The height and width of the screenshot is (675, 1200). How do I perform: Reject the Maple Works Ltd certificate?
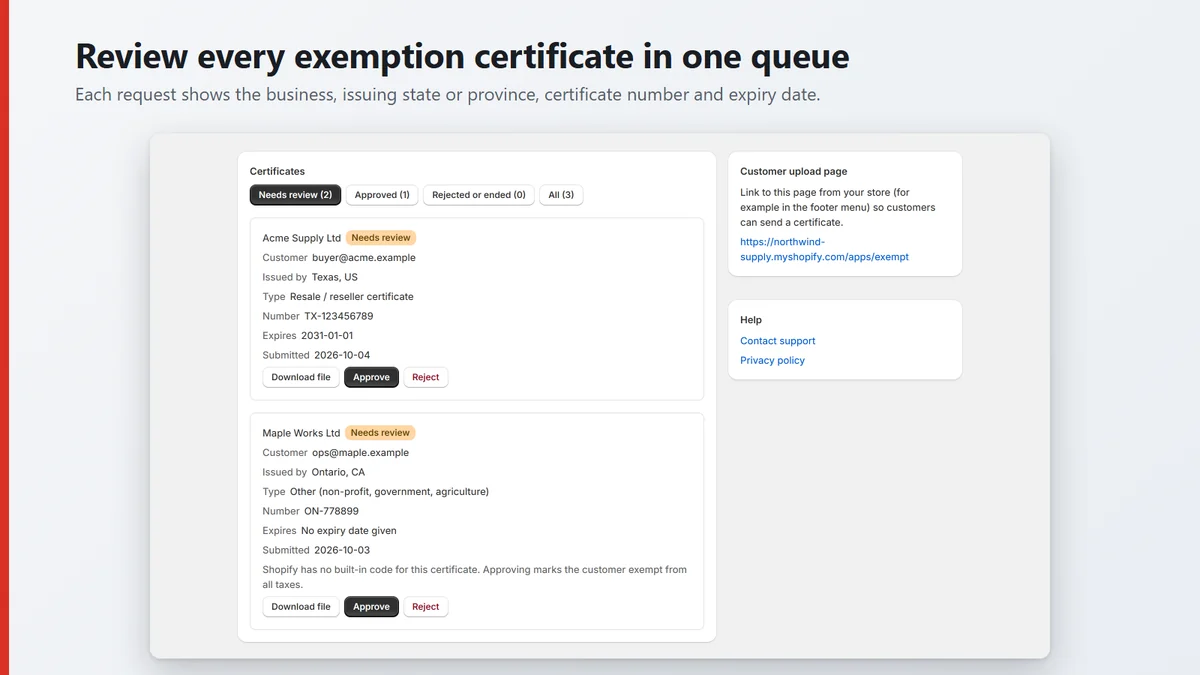[x=426, y=607]
